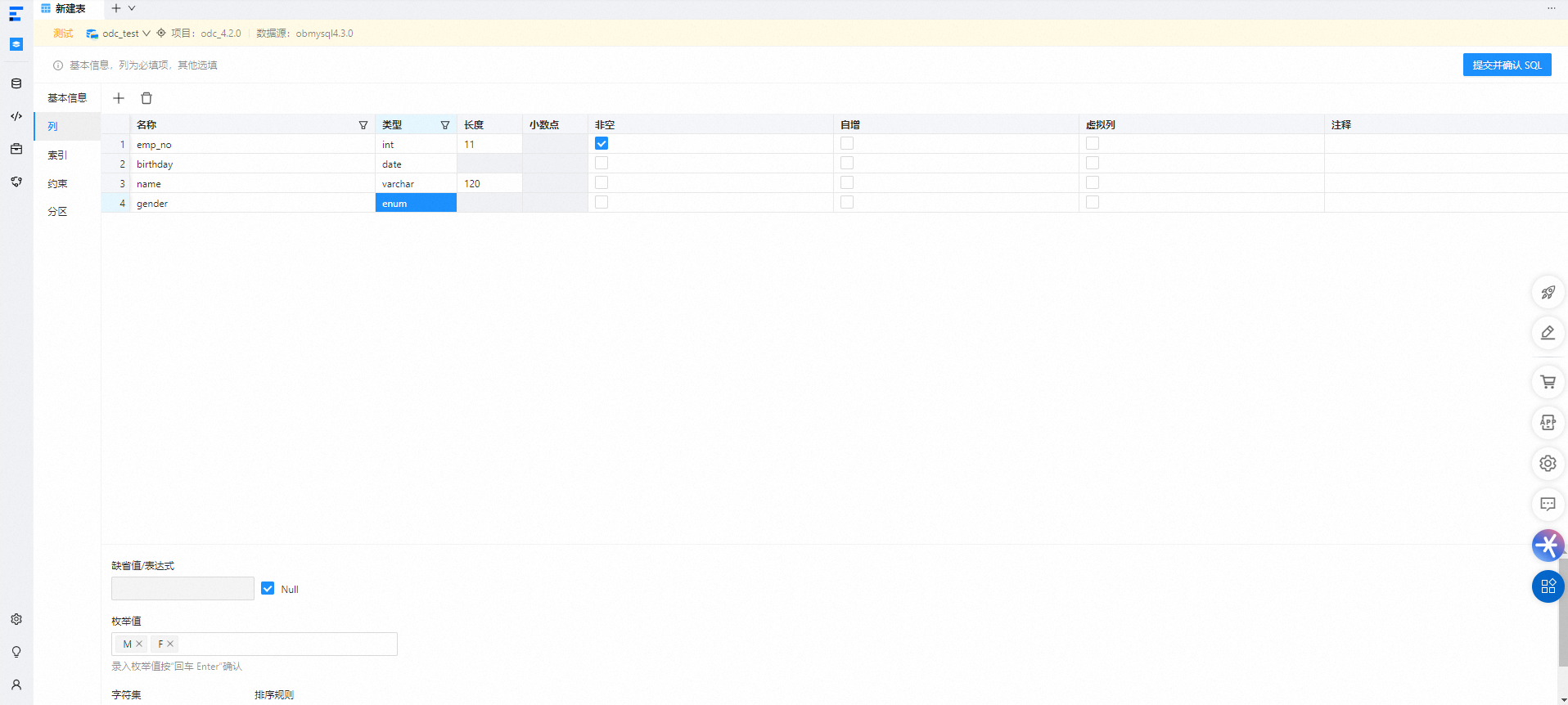Click the length cell 11 for emp_no
The height and width of the screenshot is (705, 1568).
[x=489, y=144]
